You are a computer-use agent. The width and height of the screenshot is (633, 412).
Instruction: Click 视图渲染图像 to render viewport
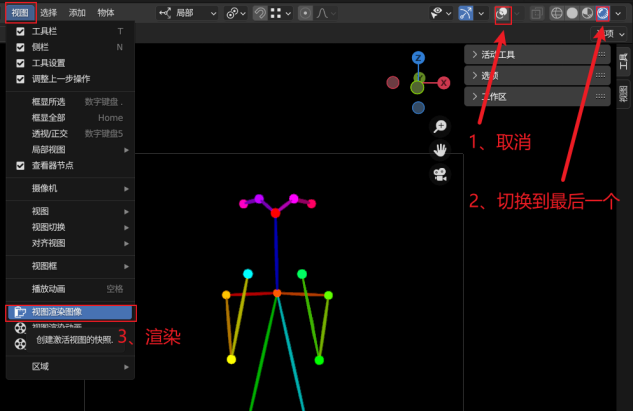70,312
